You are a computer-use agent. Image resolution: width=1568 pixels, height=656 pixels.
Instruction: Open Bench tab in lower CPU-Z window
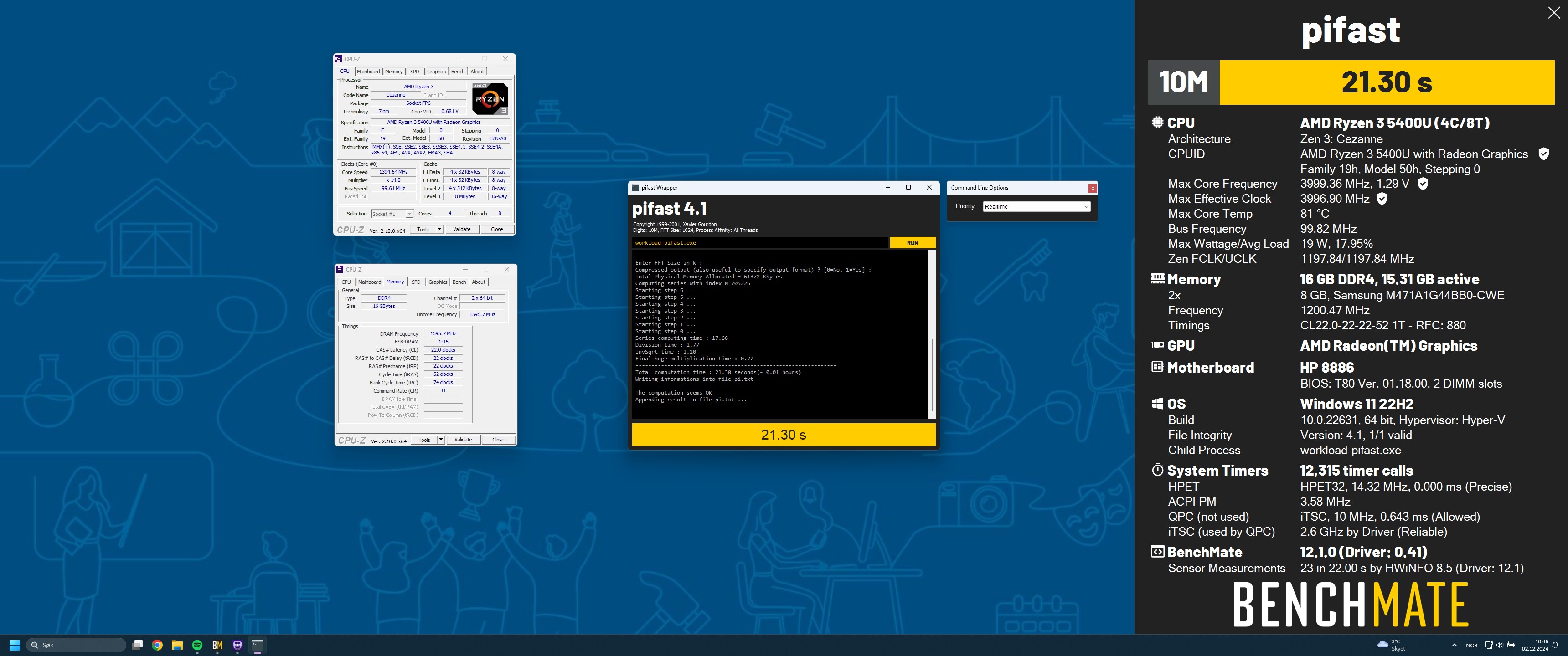click(459, 282)
